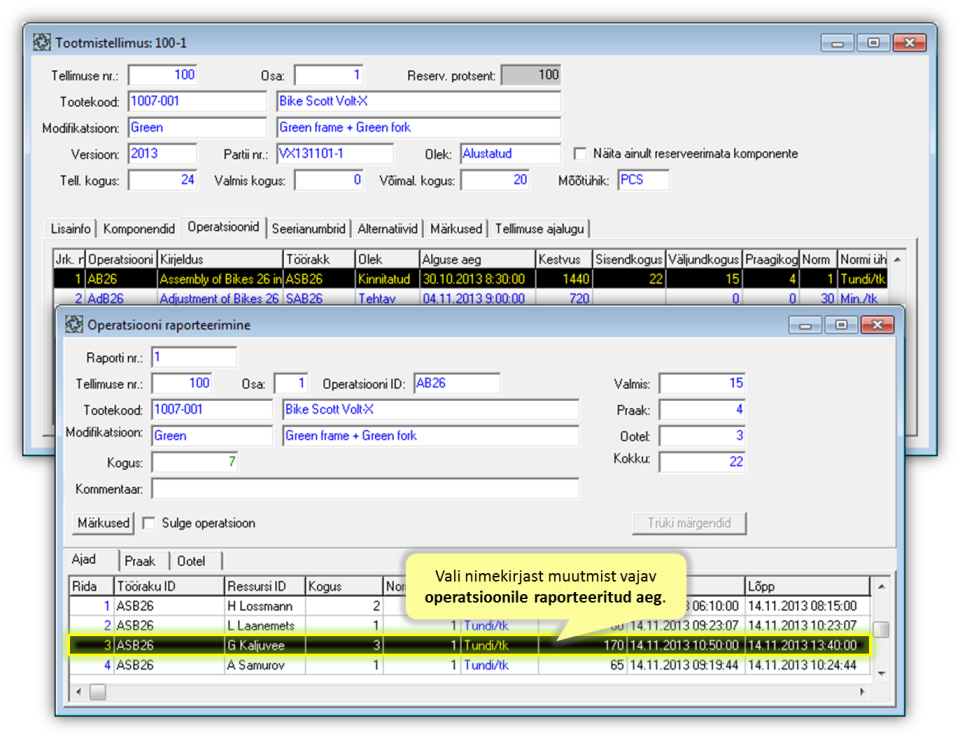Click the Kestvus column header
The height and width of the screenshot is (739, 960).
pos(563,260)
